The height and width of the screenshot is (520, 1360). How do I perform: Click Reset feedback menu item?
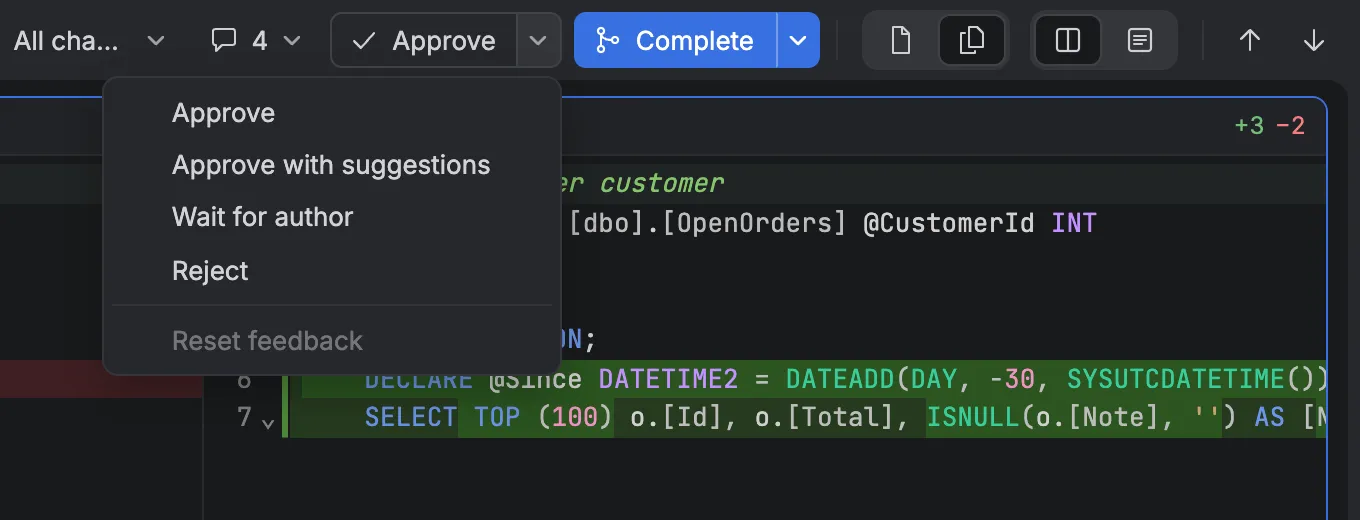pos(332,341)
